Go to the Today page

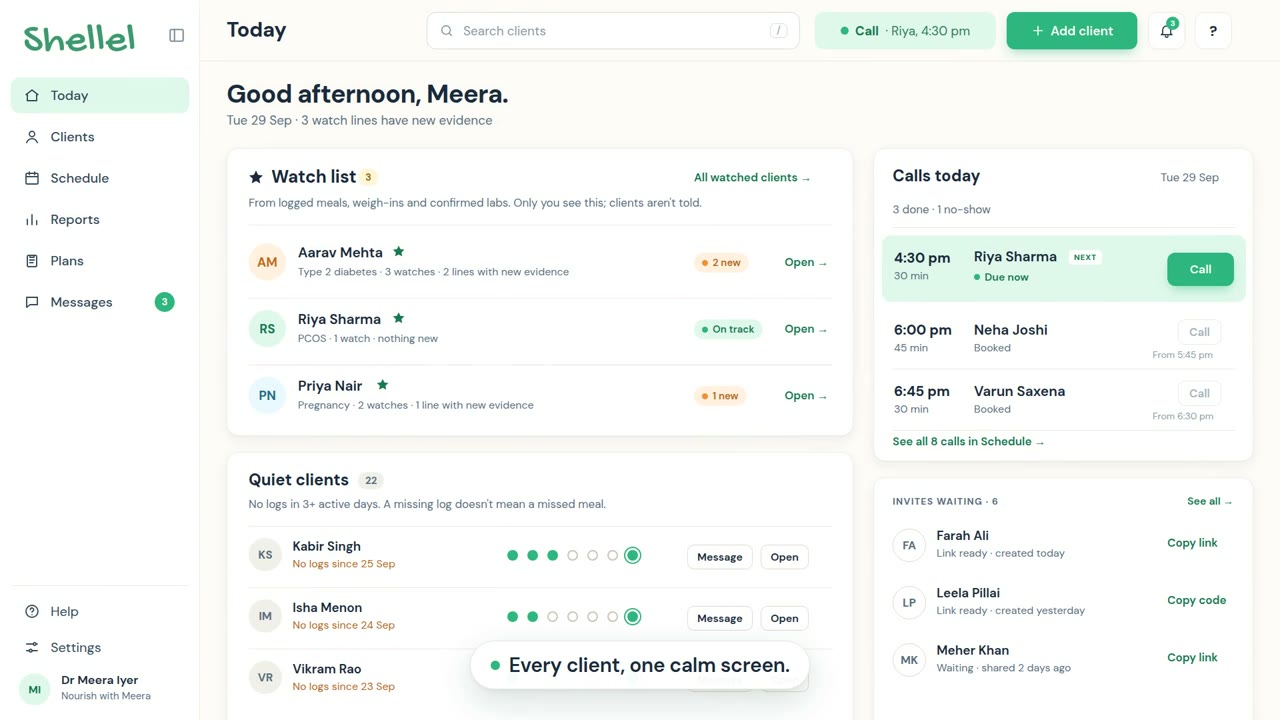click(100, 95)
